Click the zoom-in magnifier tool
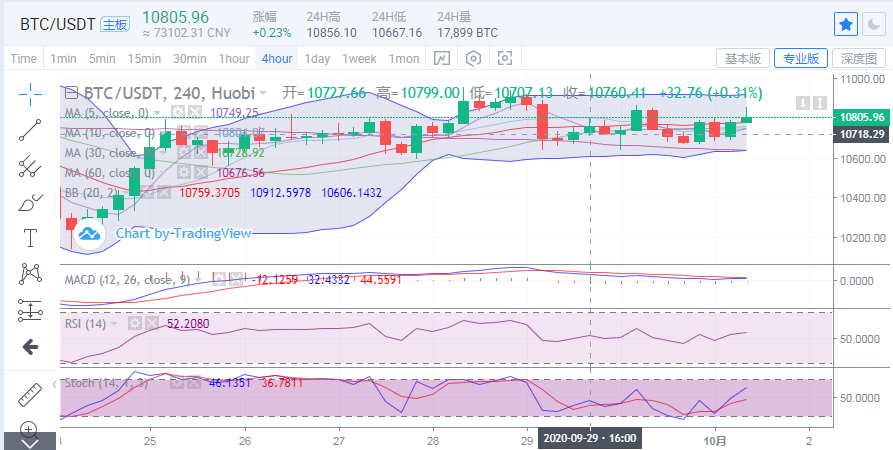The width and height of the screenshot is (893, 450). coord(30,428)
